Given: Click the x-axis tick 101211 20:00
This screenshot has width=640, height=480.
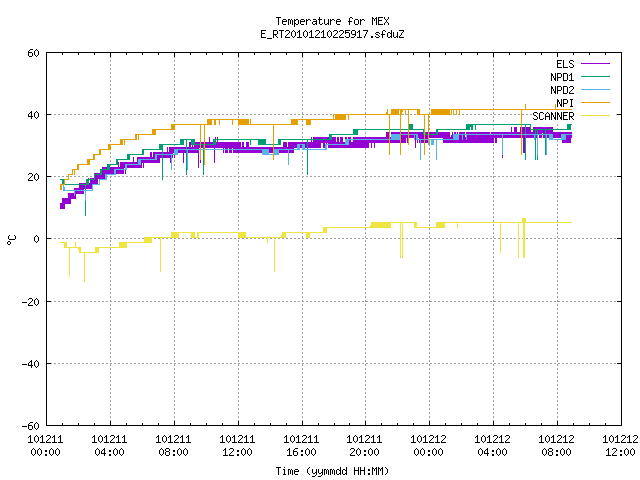Looking at the screenshot, I should tap(364, 446).
